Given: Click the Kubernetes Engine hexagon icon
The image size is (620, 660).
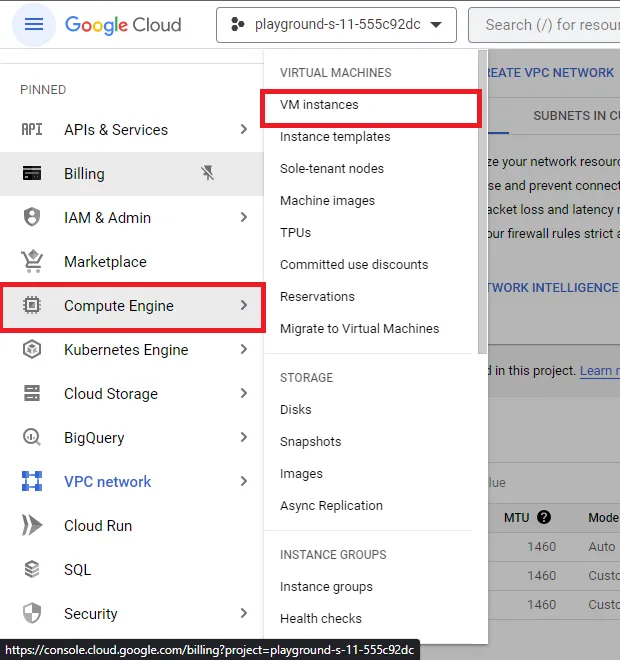Looking at the screenshot, I should point(32,349).
